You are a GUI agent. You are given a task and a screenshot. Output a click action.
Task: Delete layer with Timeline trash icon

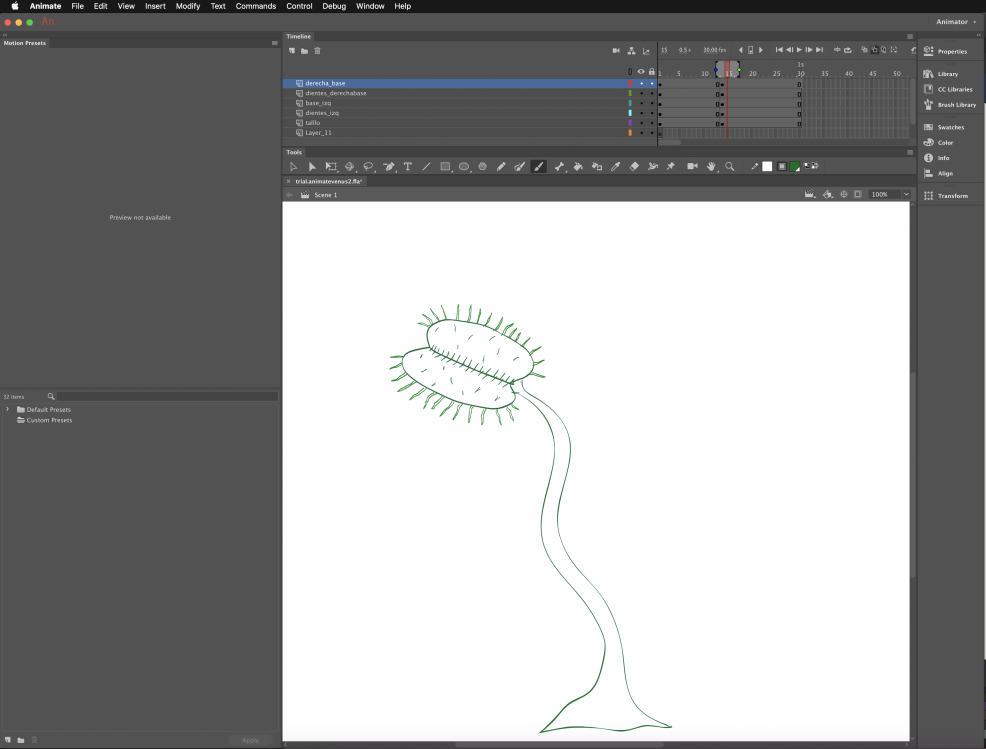pos(318,50)
